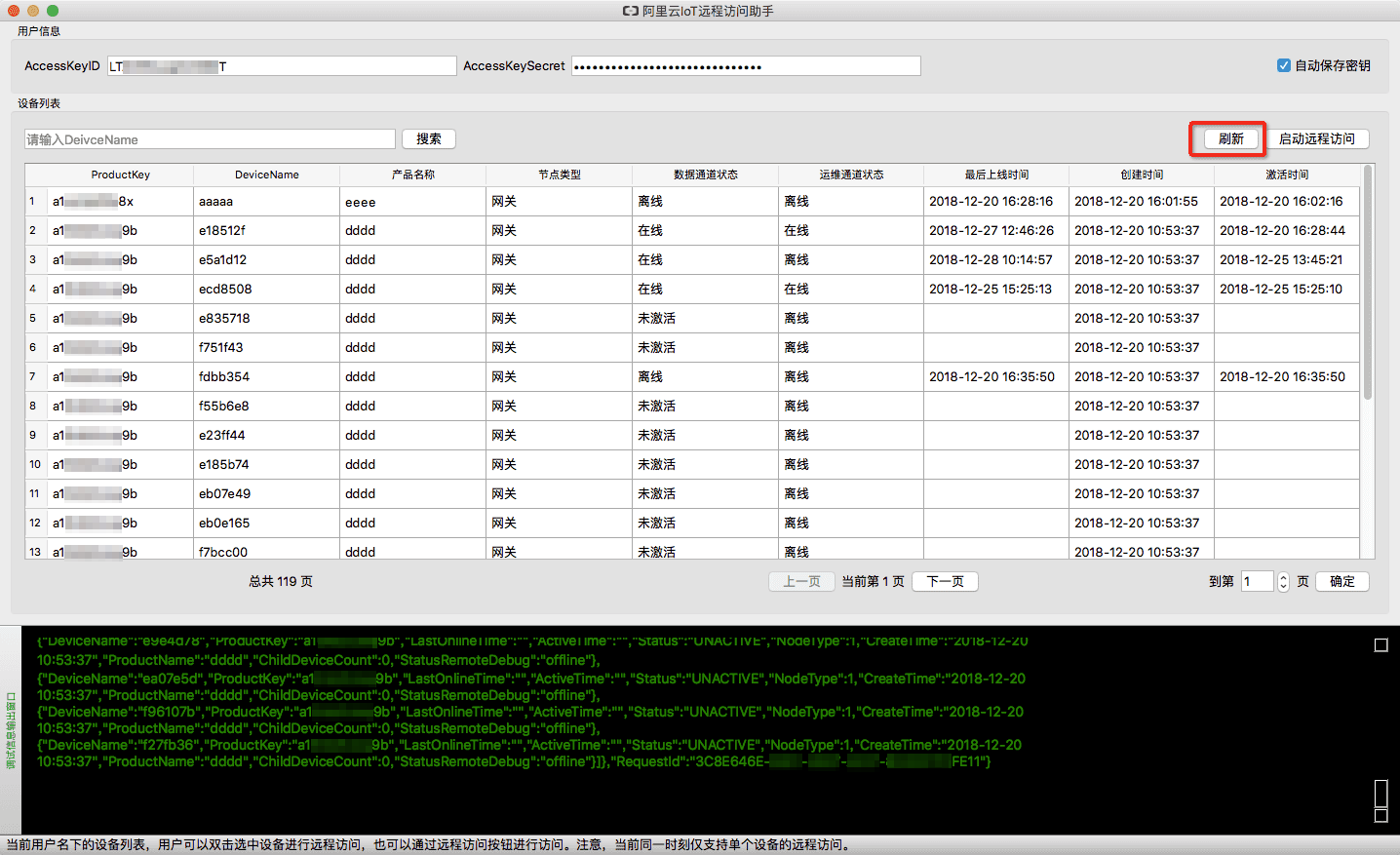This screenshot has width=1400, height=855.
Task: Click create time 2018-12-20 16:01:55
Action: click(1142, 201)
